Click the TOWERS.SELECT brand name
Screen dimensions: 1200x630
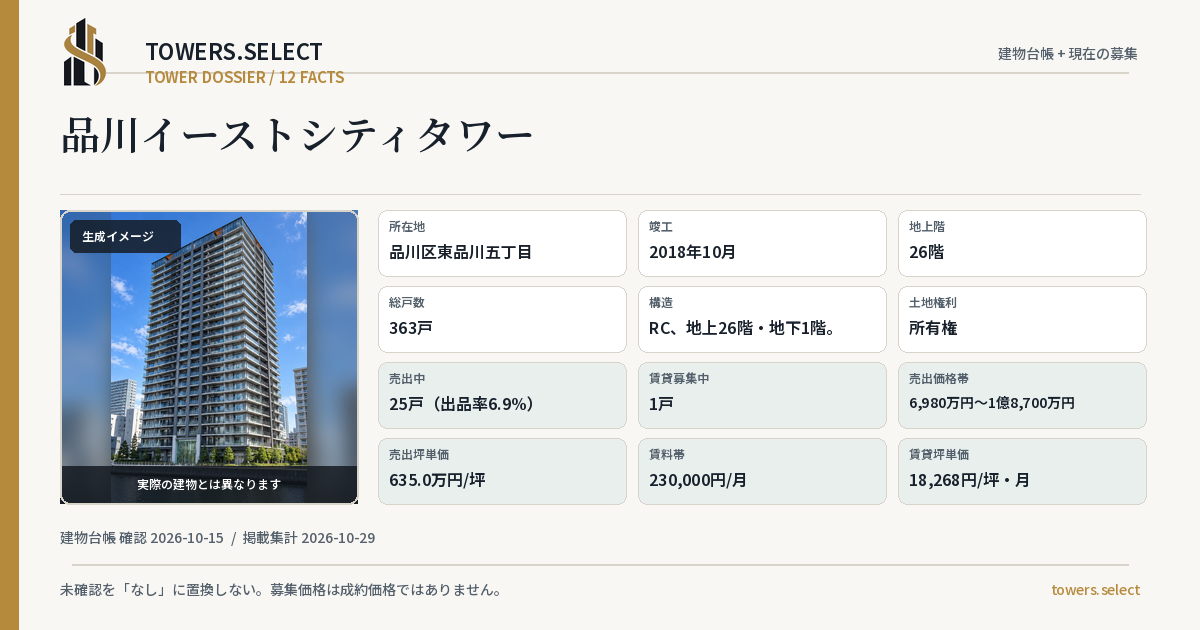(234, 52)
